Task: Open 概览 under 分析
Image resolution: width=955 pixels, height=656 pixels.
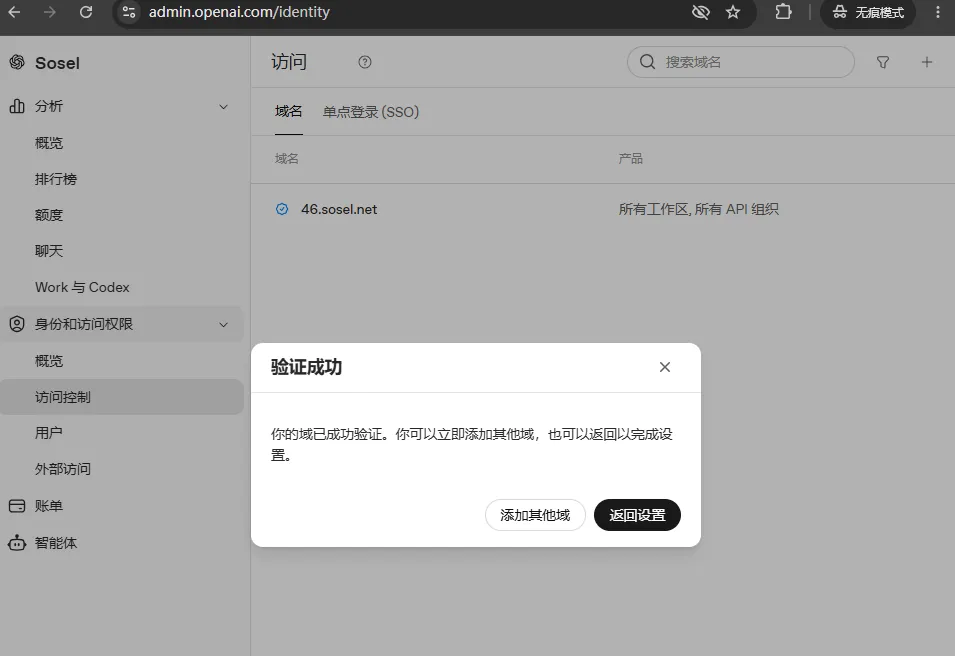Action: click(49, 143)
